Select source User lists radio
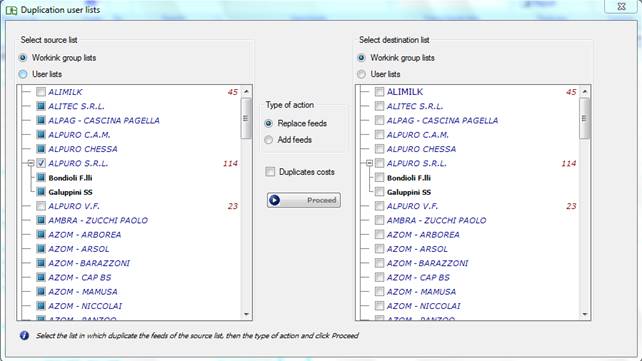Image resolution: width=642 pixels, height=361 pixels. pyautogui.click(x=23, y=74)
